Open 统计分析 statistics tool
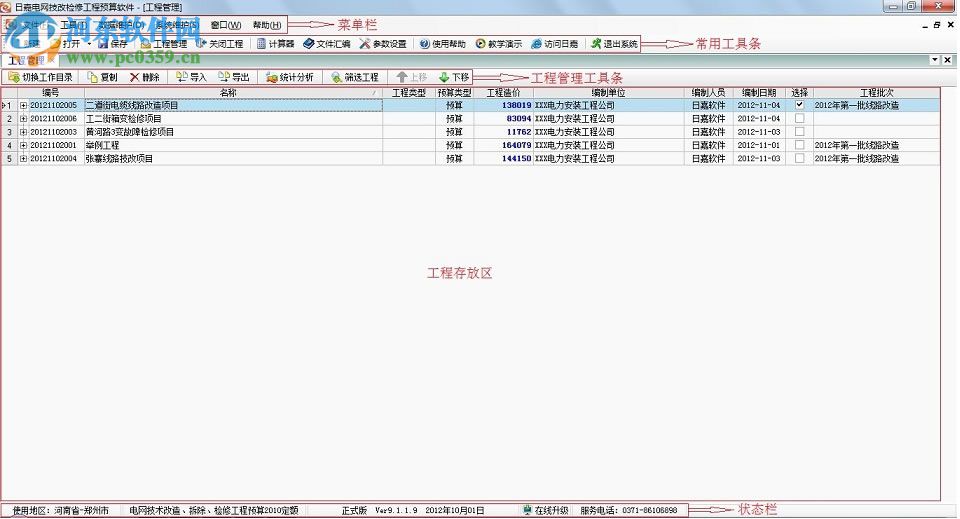Viewport: 960px width, 519px height. click(290, 77)
